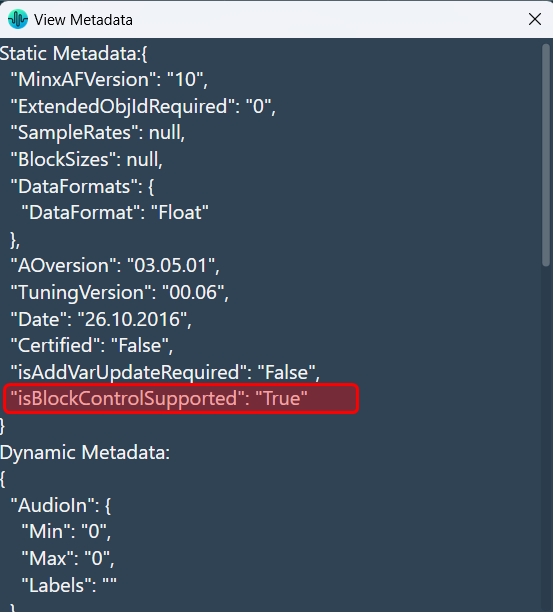Screen dimensions: 553x612
Task: Click the "TuningVersion": "00.06" line
Action: (119, 292)
